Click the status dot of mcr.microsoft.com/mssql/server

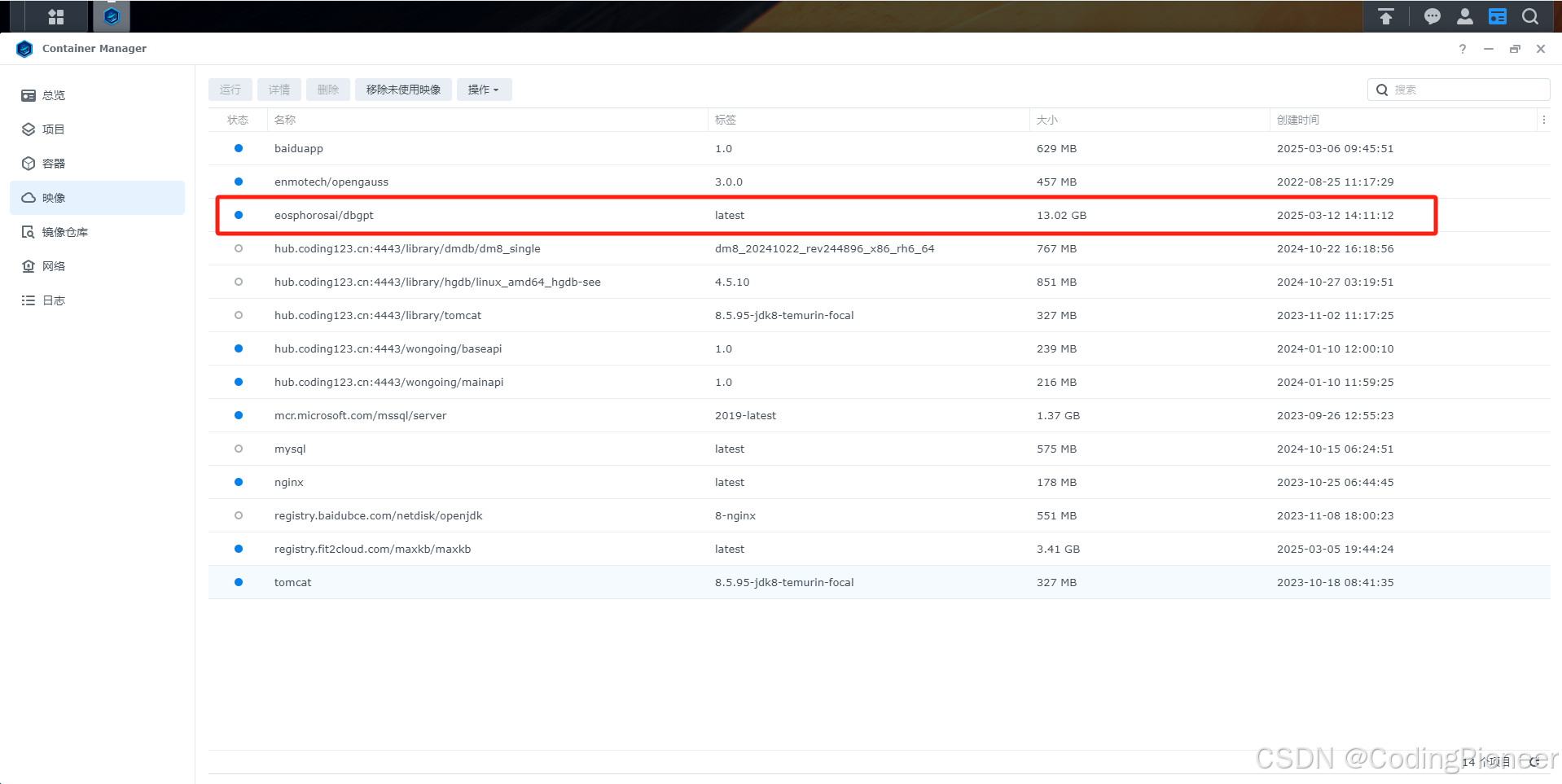[239, 415]
